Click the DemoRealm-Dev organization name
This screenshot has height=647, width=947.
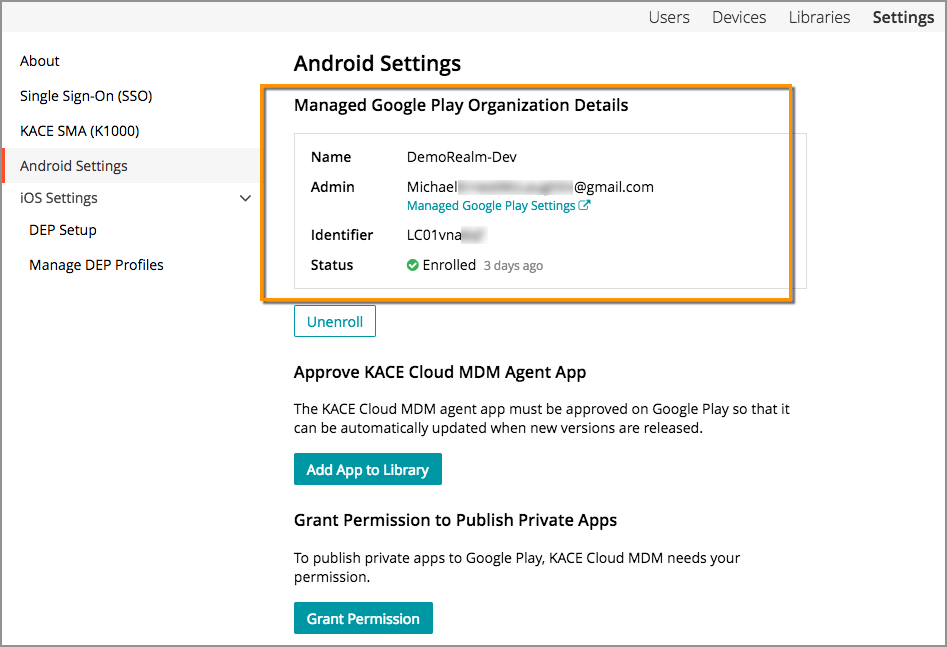(x=462, y=157)
